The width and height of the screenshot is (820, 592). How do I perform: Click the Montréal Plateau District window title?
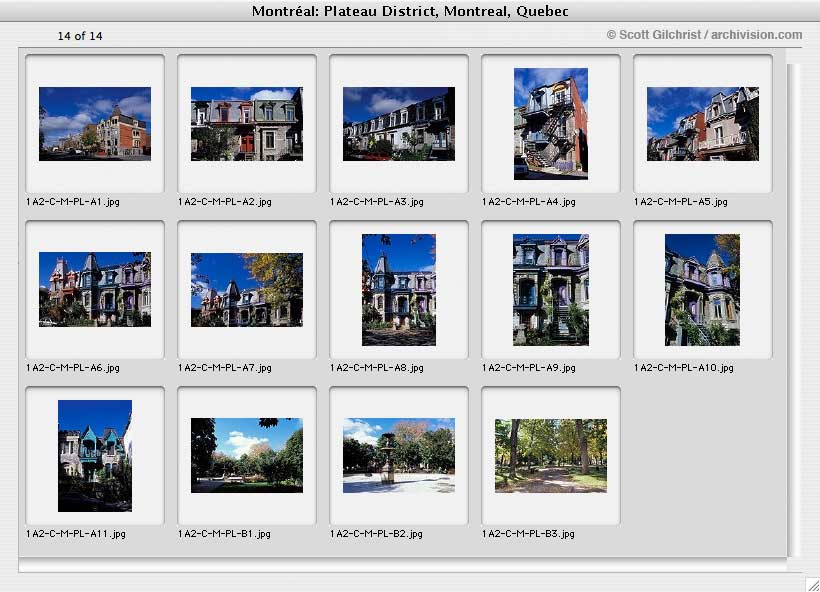point(410,11)
